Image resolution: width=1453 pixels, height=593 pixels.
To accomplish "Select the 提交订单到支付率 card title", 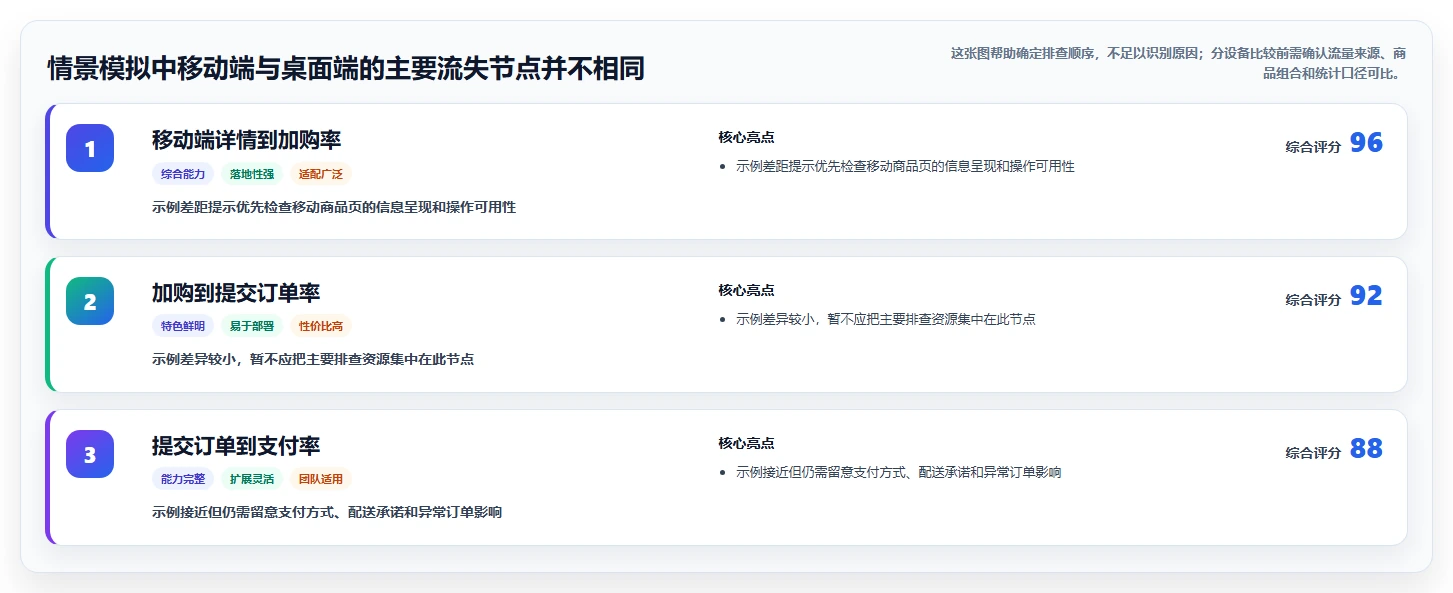I will click(x=236, y=445).
